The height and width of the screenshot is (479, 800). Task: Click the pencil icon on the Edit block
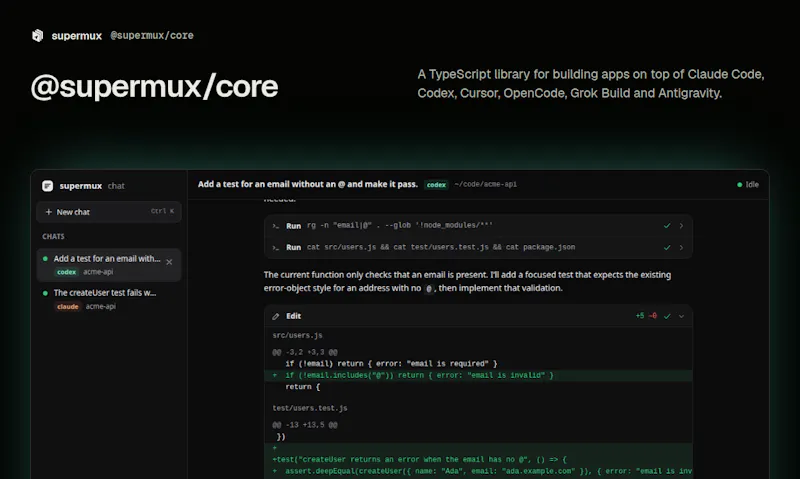pos(276,316)
